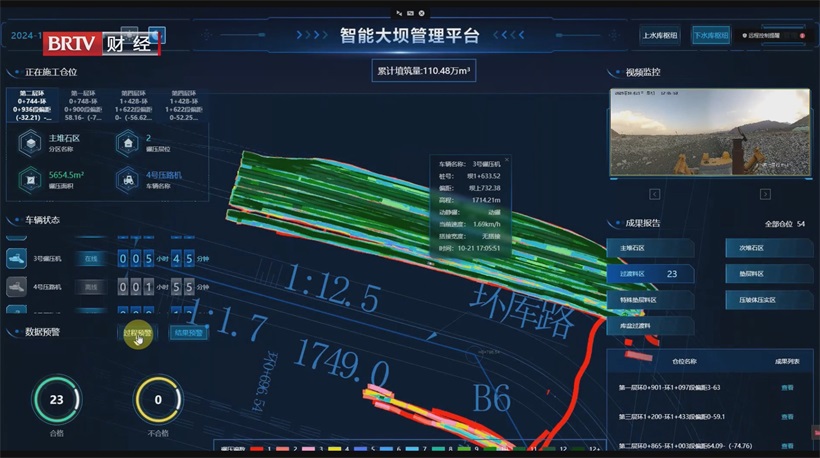Click the 合格 gauge showing 23
Viewport: 820px width, 458px height.
[56, 400]
